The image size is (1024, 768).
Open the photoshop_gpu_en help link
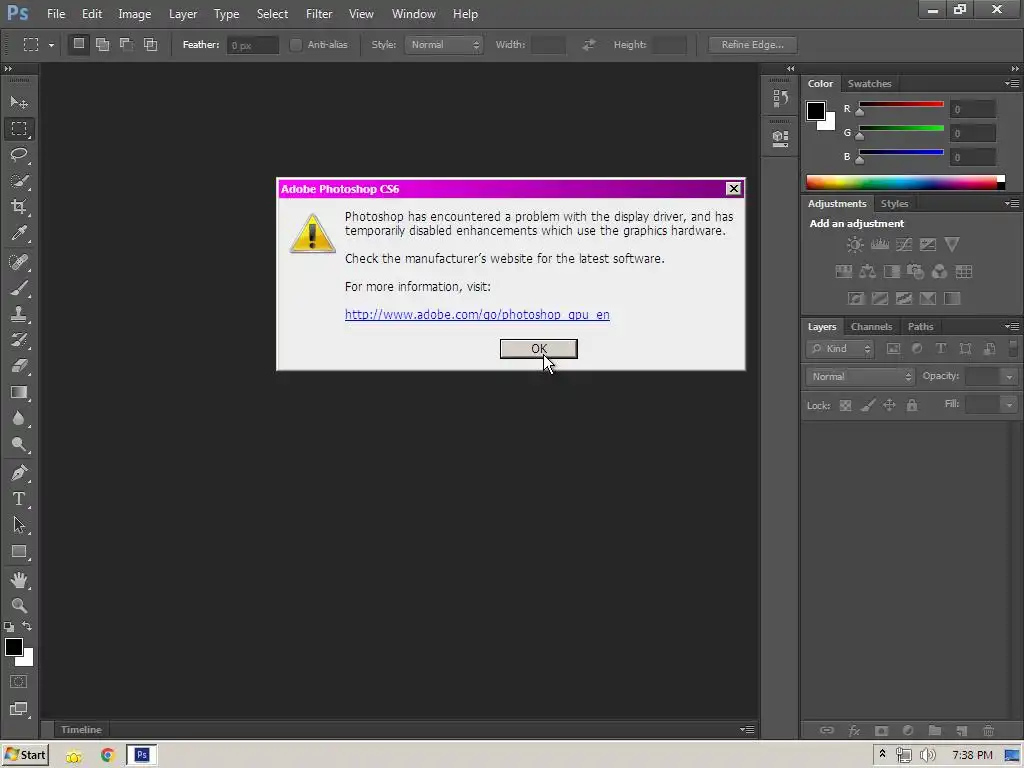point(477,314)
